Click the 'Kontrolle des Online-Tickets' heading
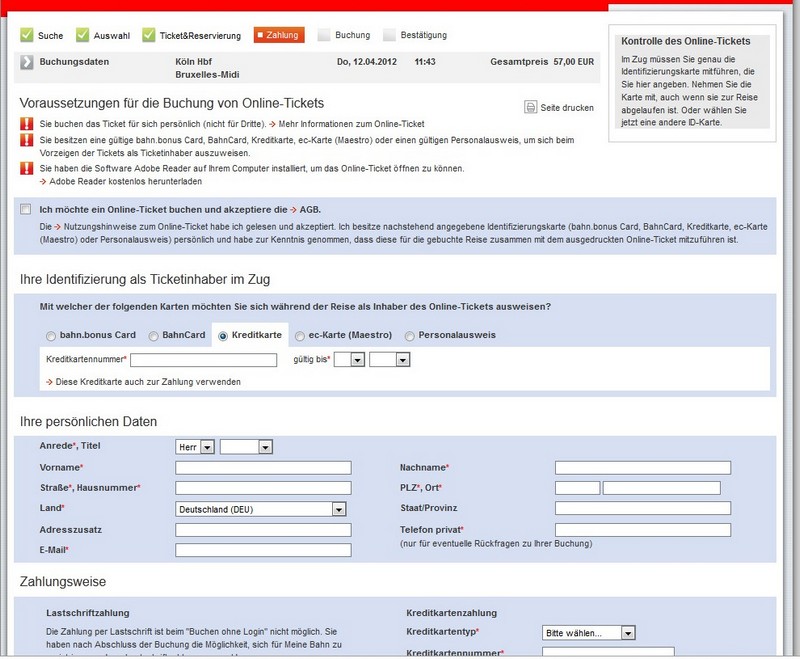Screen dimensions: 800x659 coord(686,41)
